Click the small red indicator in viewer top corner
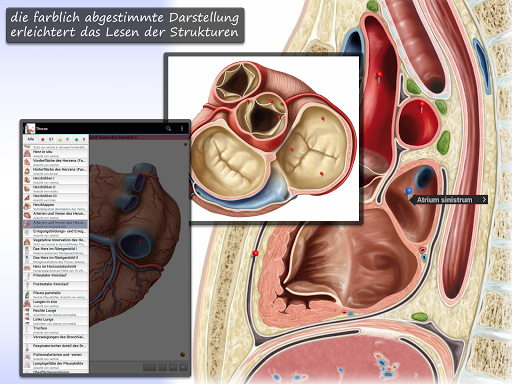This screenshot has height=384, width=512. [186, 144]
